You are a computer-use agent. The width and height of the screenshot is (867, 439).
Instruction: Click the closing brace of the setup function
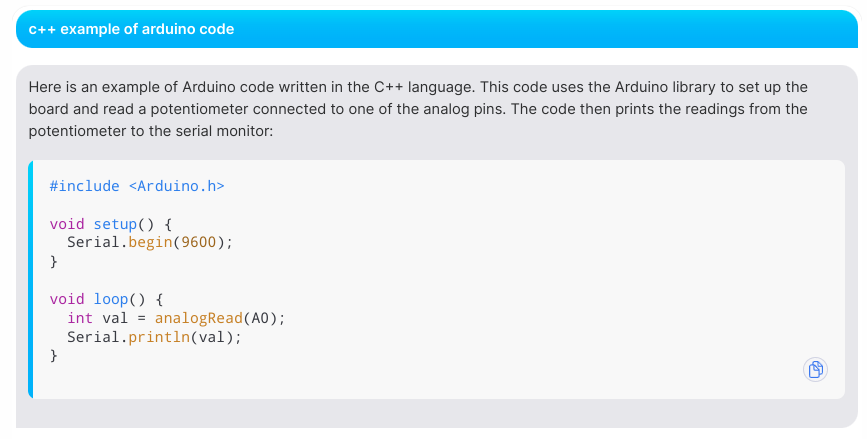pos(54,261)
